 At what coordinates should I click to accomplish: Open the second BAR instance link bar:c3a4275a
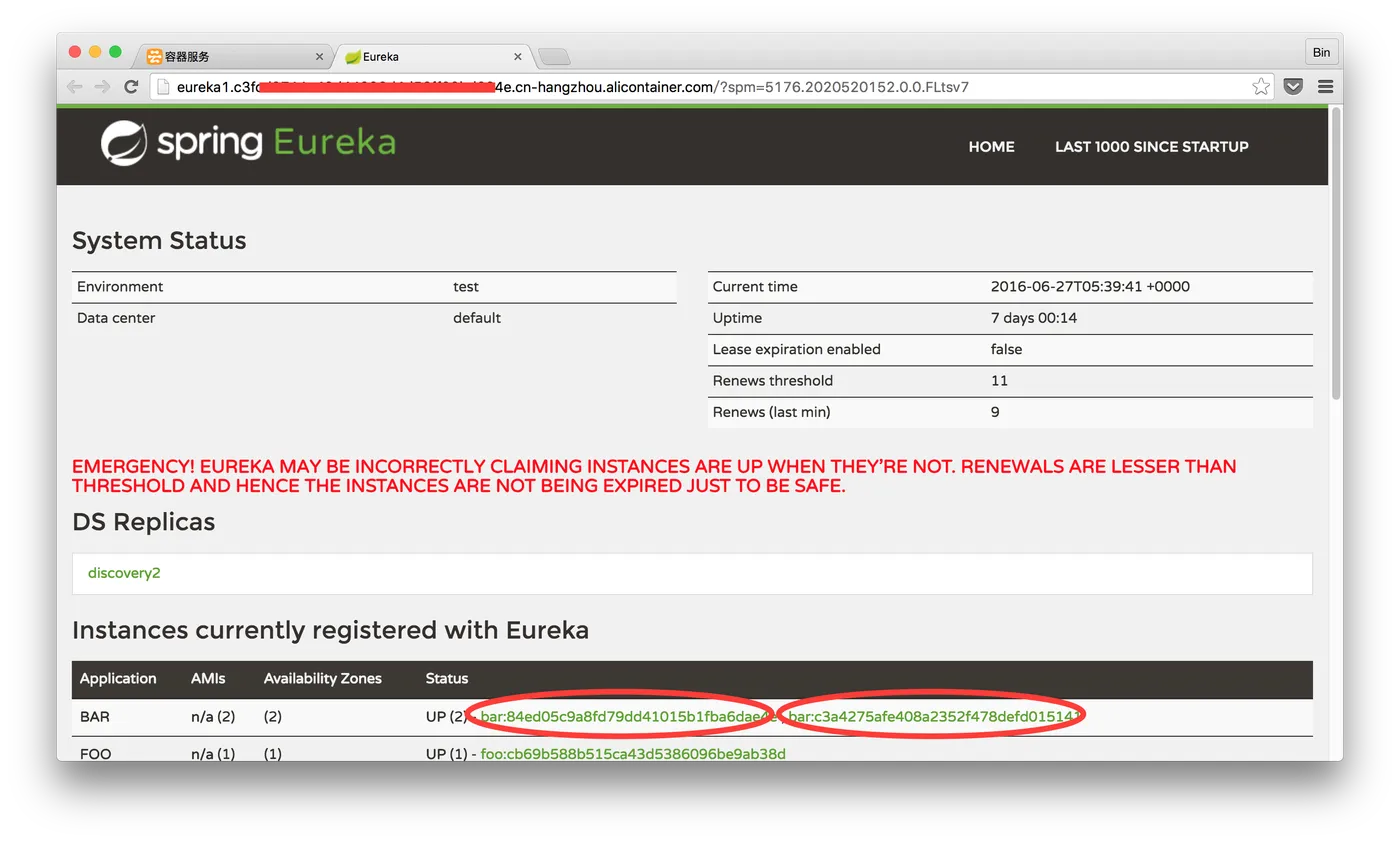[934, 716]
